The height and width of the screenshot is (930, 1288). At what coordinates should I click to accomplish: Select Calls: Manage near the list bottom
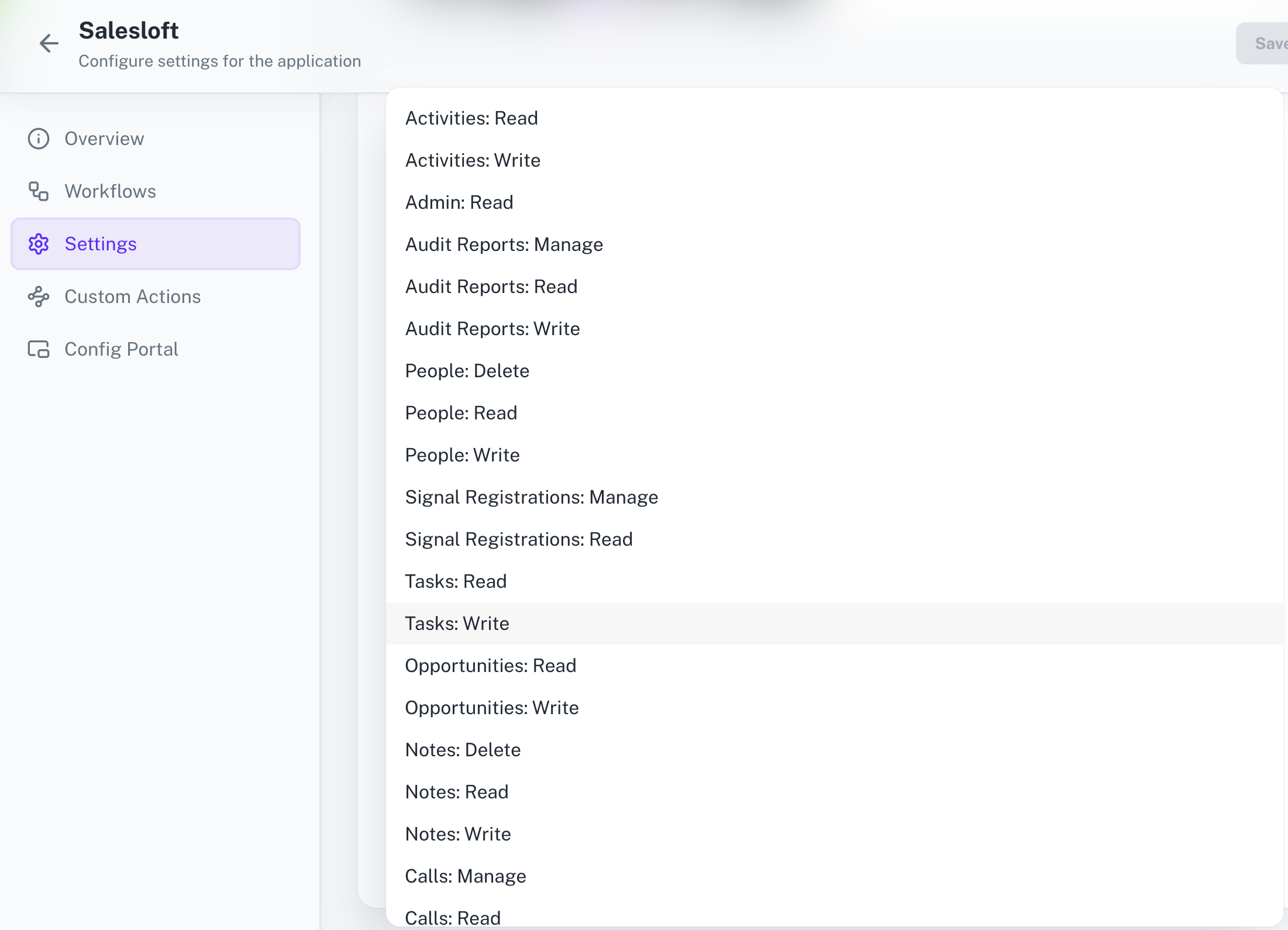tap(465, 876)
